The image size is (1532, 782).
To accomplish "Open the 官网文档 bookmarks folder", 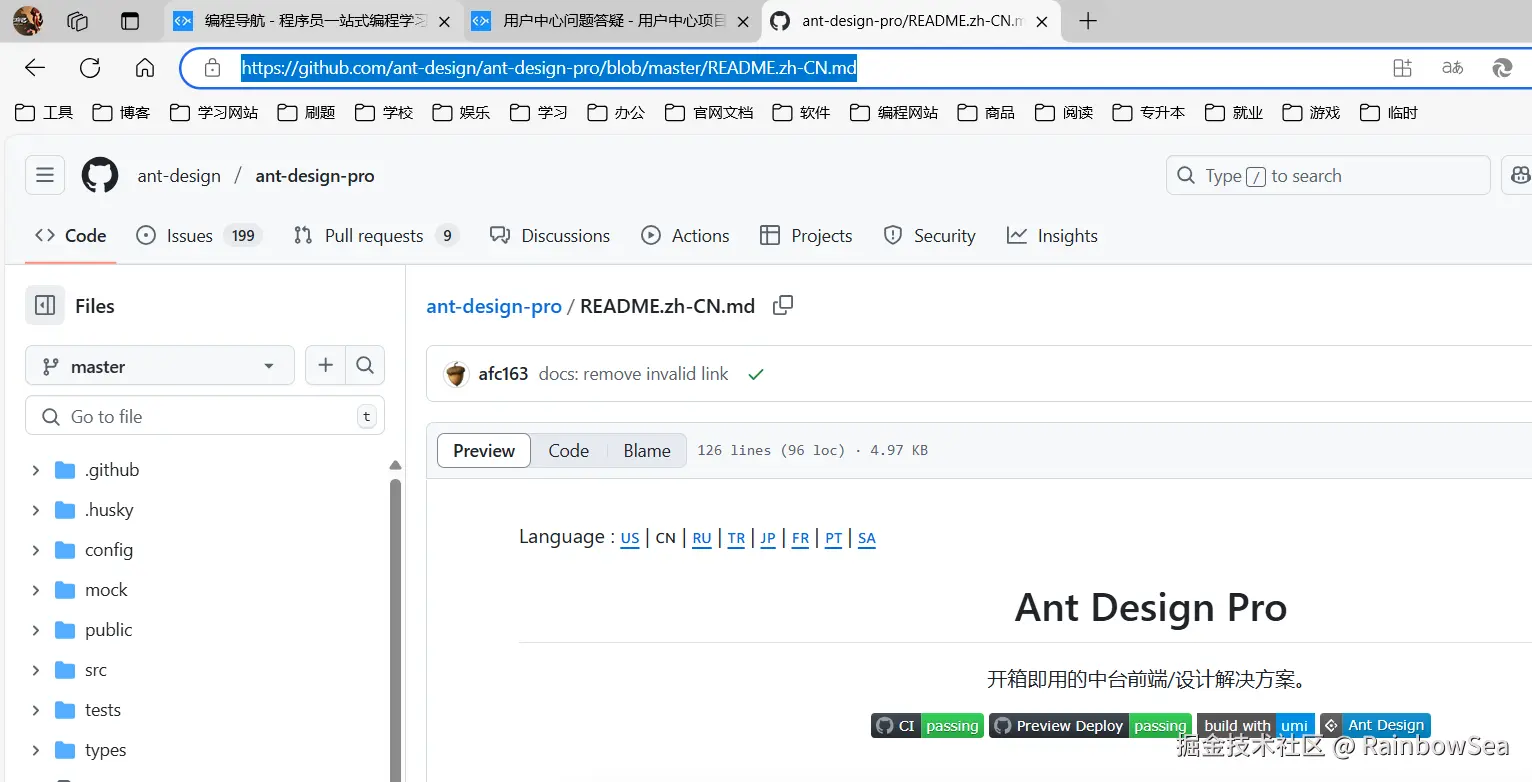I will tap(709, 113).
